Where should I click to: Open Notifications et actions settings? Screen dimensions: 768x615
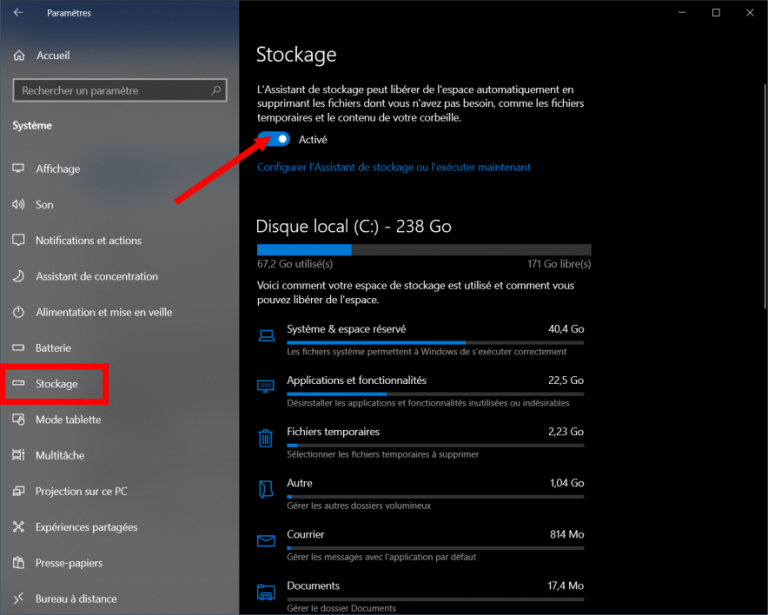click(x=88, y=241)
